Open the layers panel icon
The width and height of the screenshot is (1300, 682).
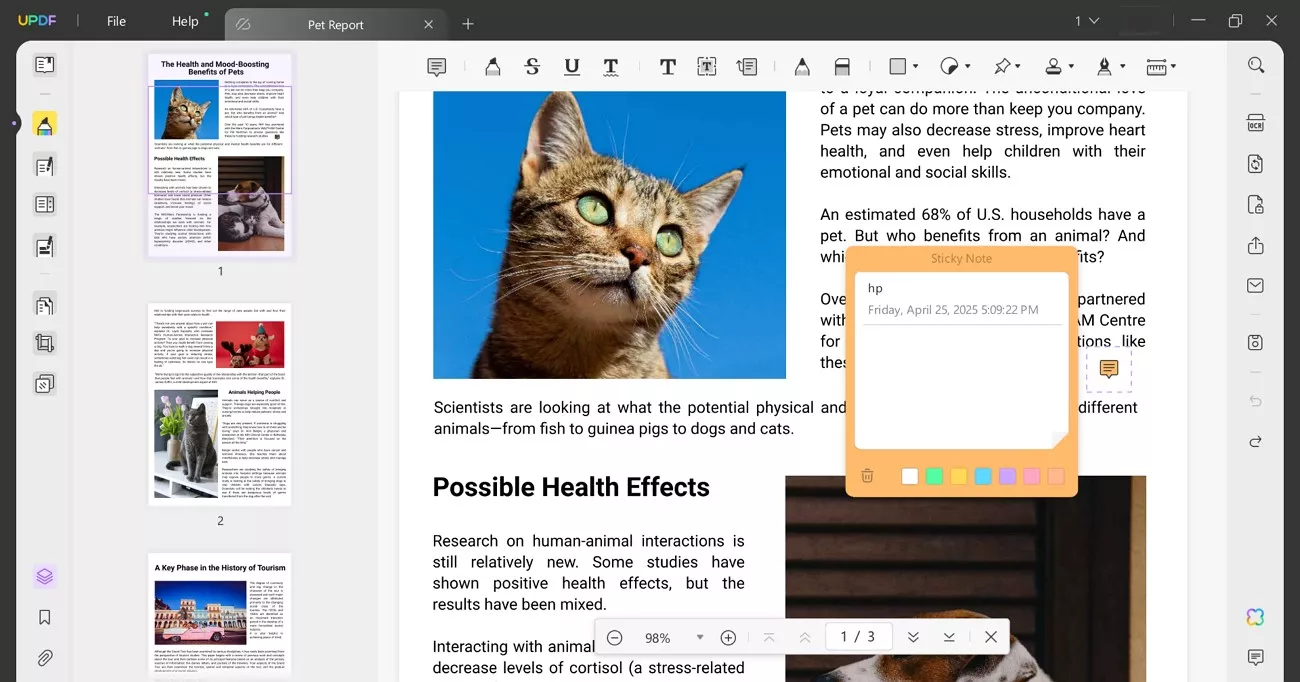click(44, 577)
